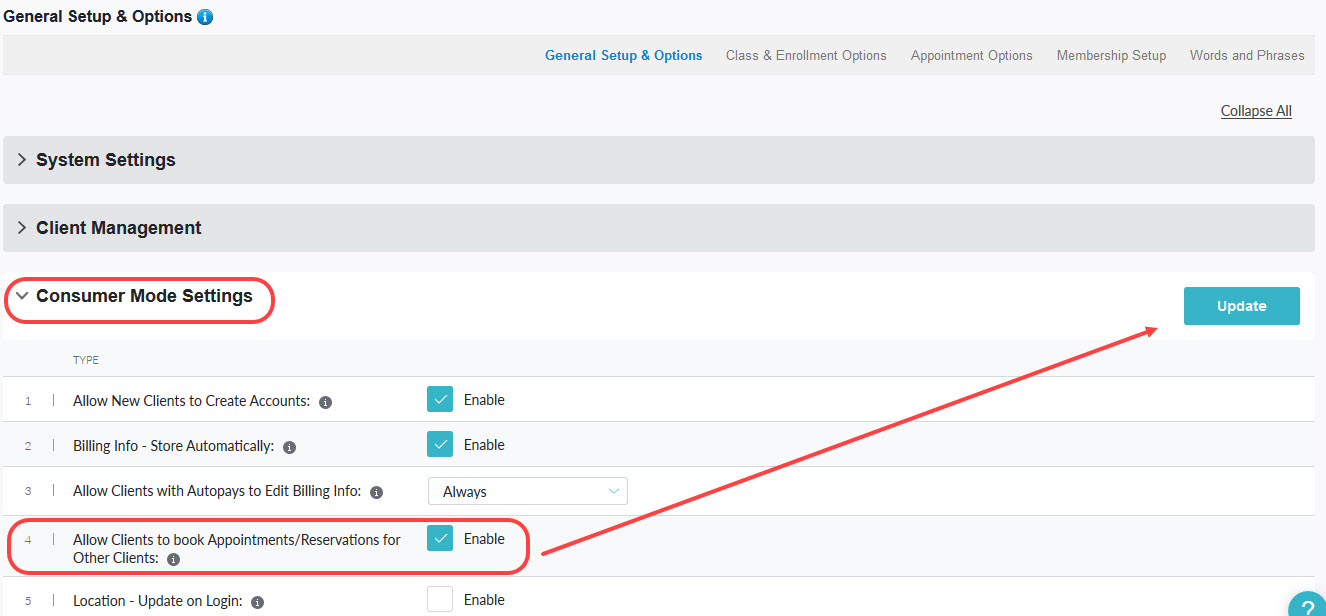Viewport: 1326px width, 616px height.
Task: Select the Collapse All link
Action: click(1256, 110)
